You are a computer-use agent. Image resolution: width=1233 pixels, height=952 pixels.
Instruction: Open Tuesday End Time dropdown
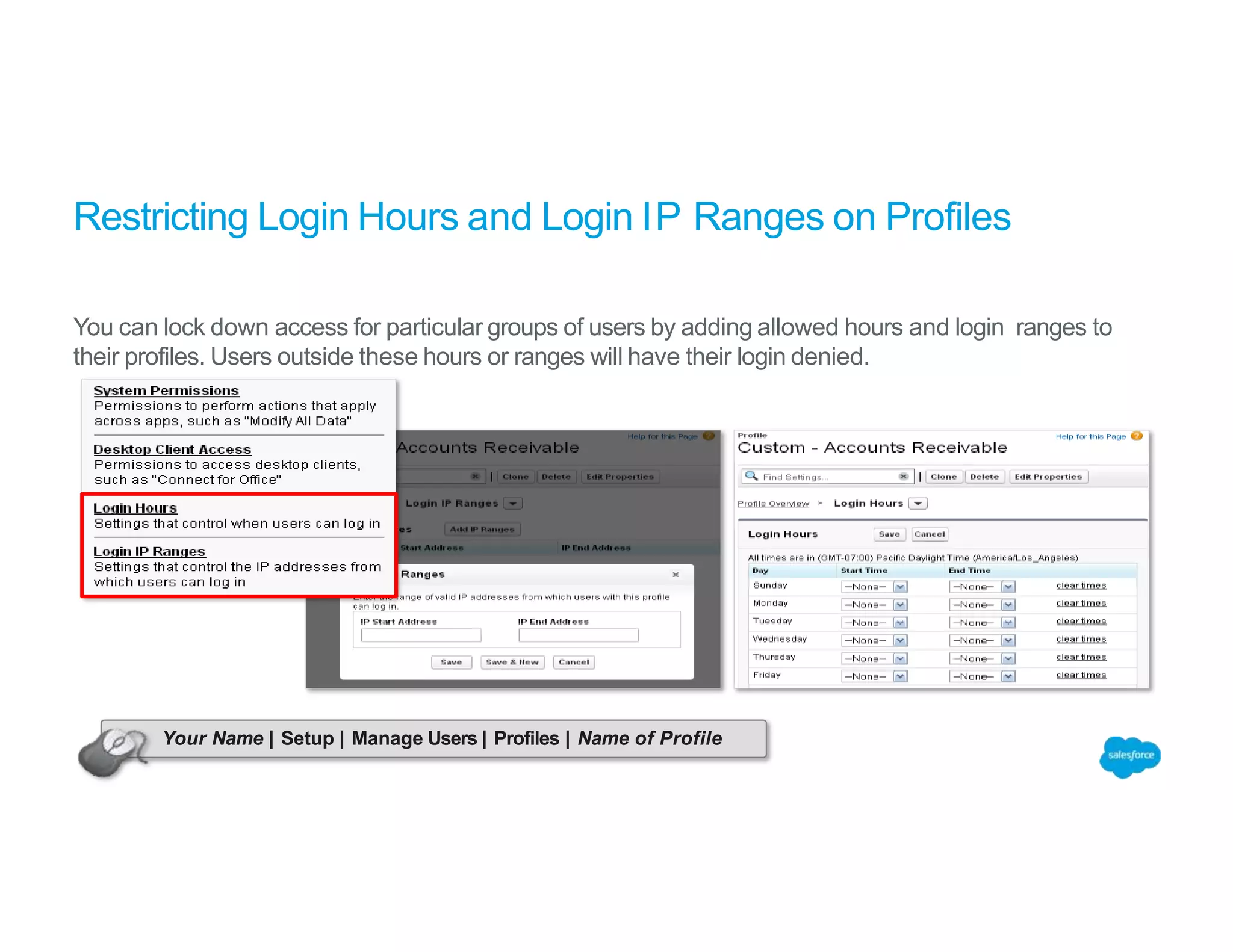pyautogui.click(x=983, y=623)
